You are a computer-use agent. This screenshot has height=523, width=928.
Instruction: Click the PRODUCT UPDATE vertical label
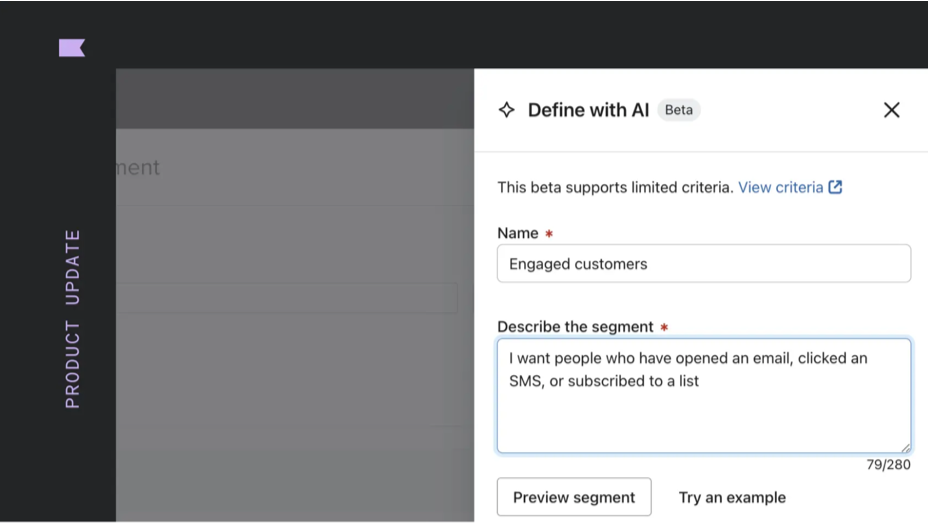(x=72, y=319)
